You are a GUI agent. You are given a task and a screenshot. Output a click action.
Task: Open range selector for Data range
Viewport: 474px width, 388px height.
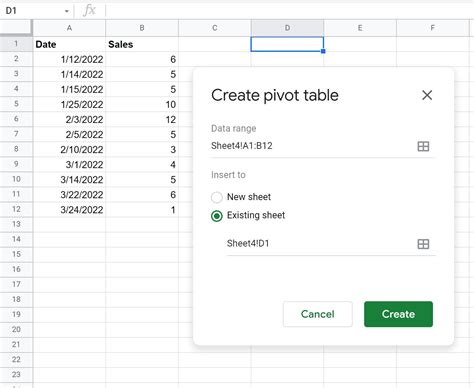click(x=423, y=146)
